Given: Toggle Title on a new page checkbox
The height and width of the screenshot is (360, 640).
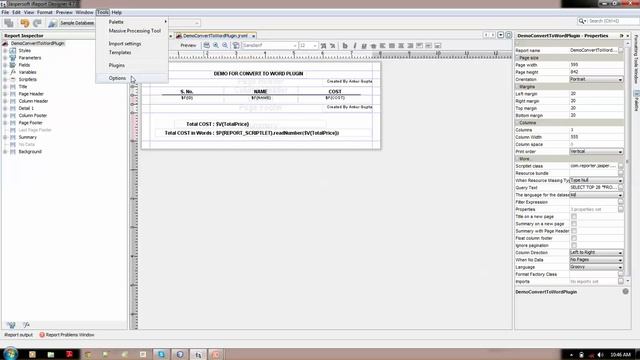Looking at the screenshot, I should [x=574, y=217].
